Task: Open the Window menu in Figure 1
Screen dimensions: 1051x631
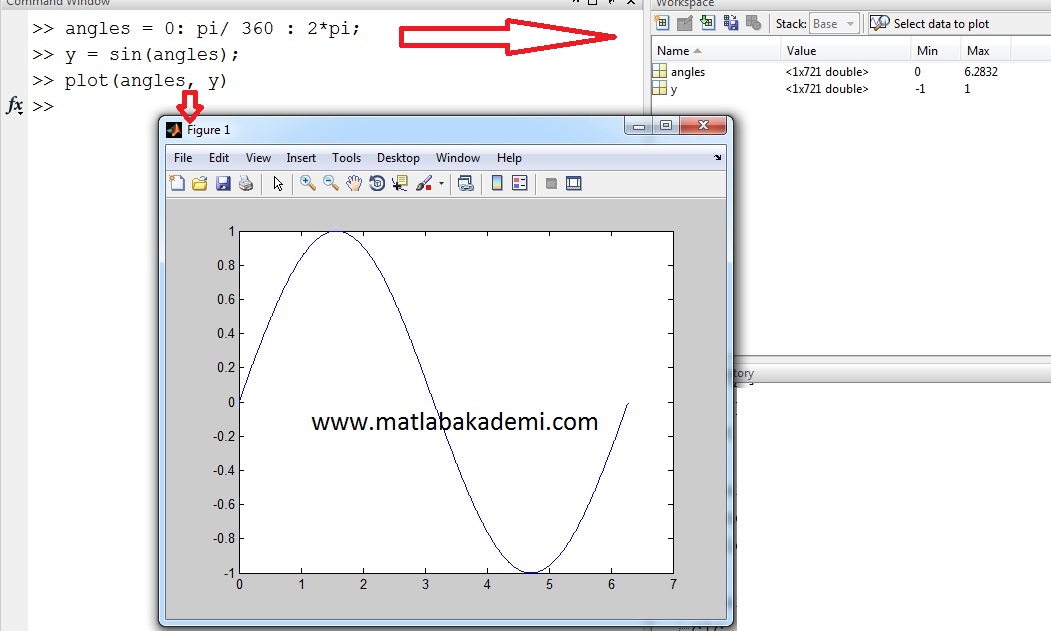Action: (x=458, y=158)
